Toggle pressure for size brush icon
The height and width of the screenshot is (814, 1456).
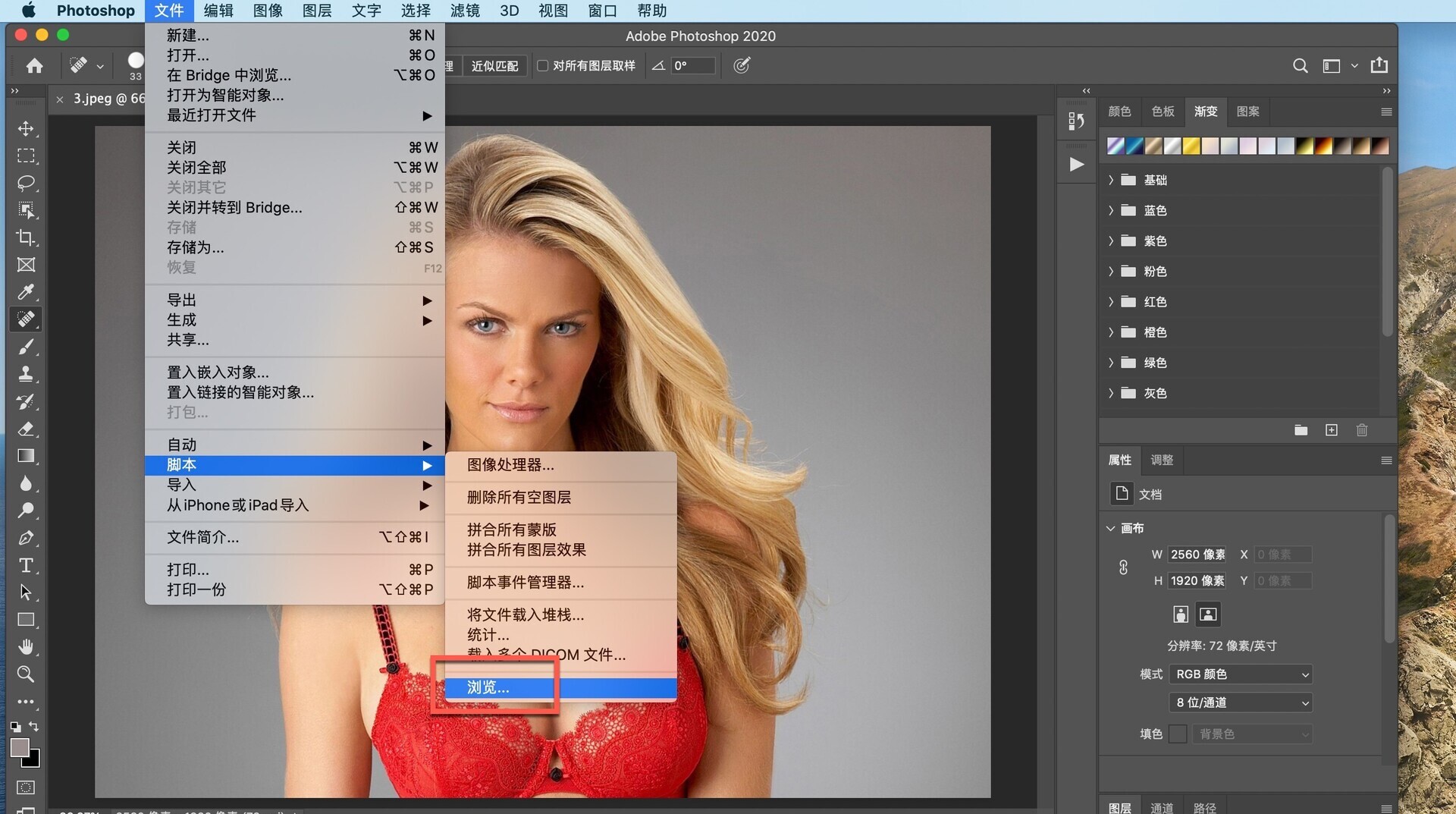742,66
